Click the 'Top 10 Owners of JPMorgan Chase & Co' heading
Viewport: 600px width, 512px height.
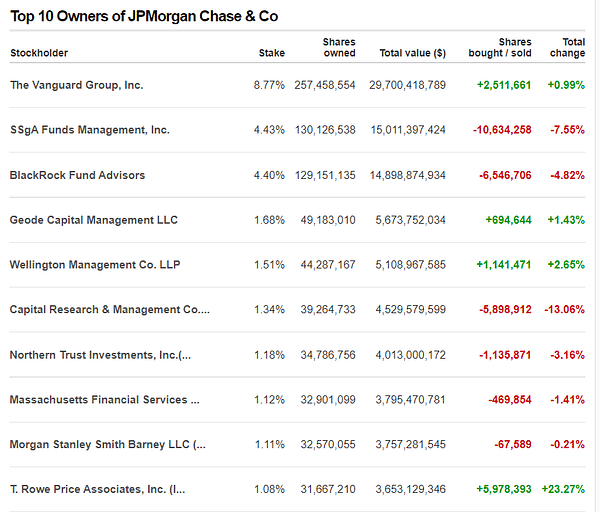point(144,16)
